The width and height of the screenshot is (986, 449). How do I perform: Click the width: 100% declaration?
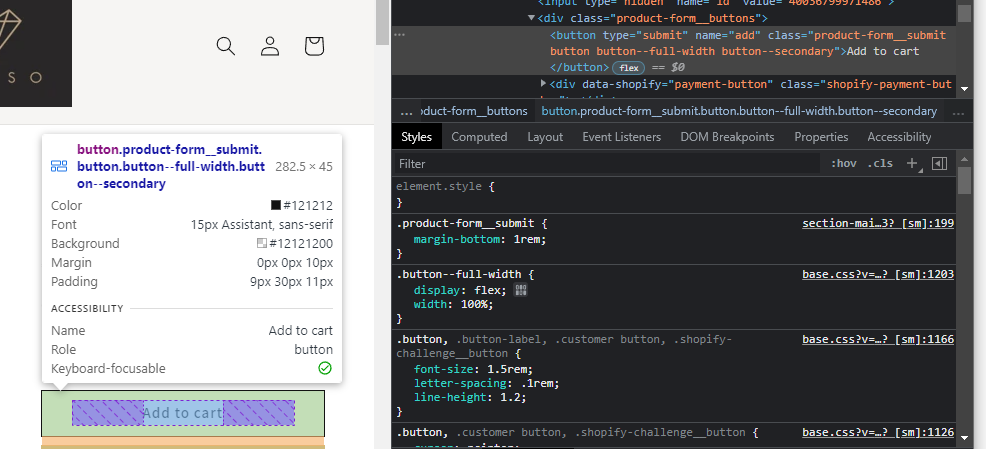point(453,304)
